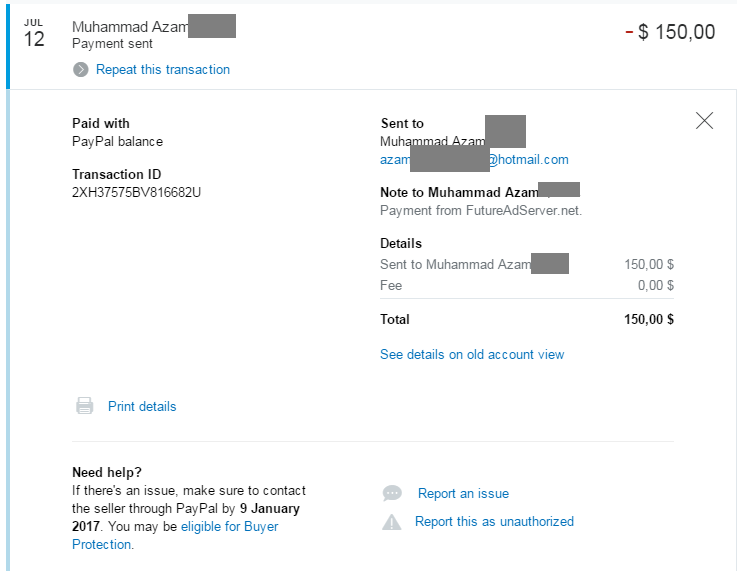Screen dimensions: 746x571
Task: Close the transaction details panel with X
Action: click(x=704, y=121)
